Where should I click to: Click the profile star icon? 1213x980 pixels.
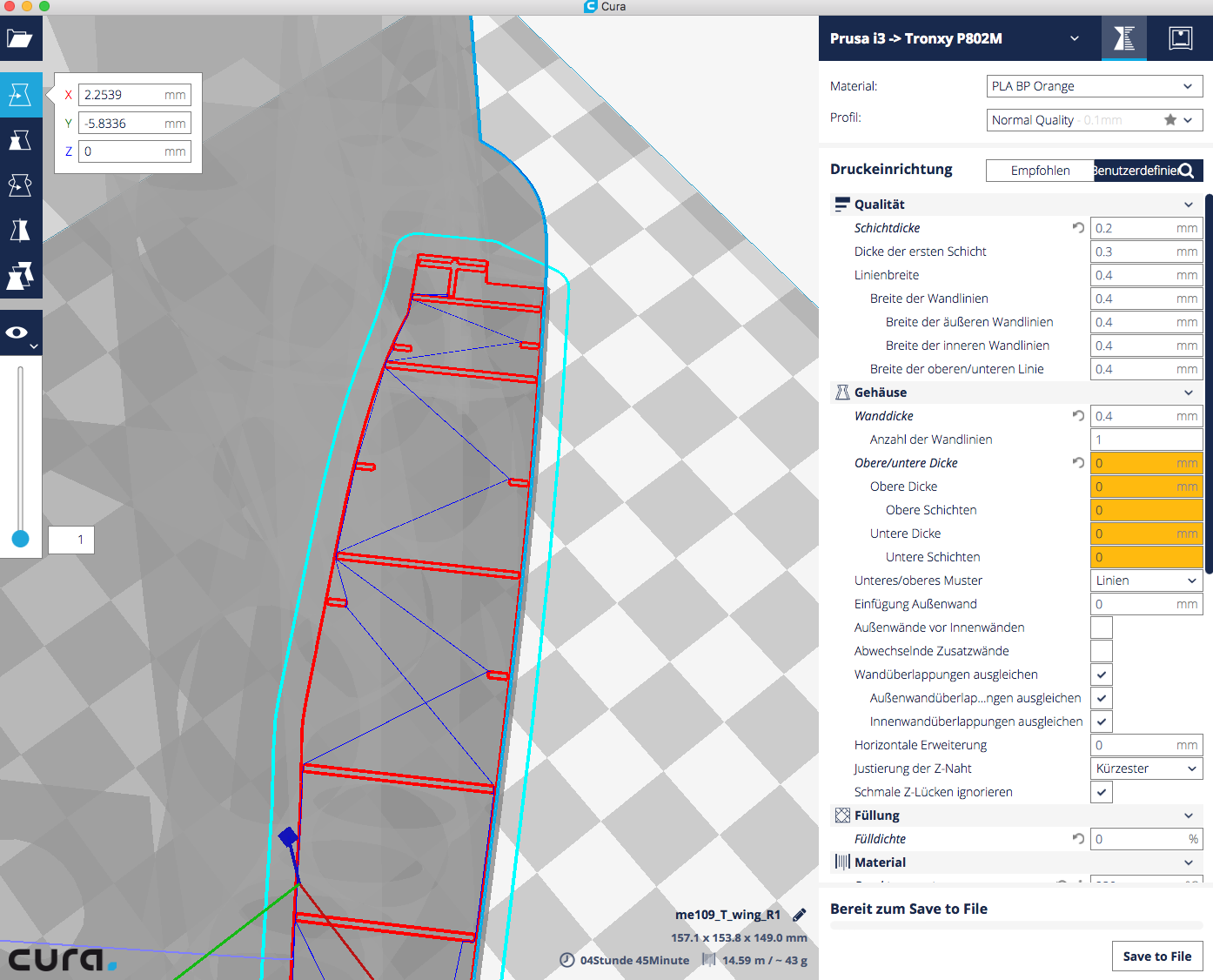coord(1170,120)
